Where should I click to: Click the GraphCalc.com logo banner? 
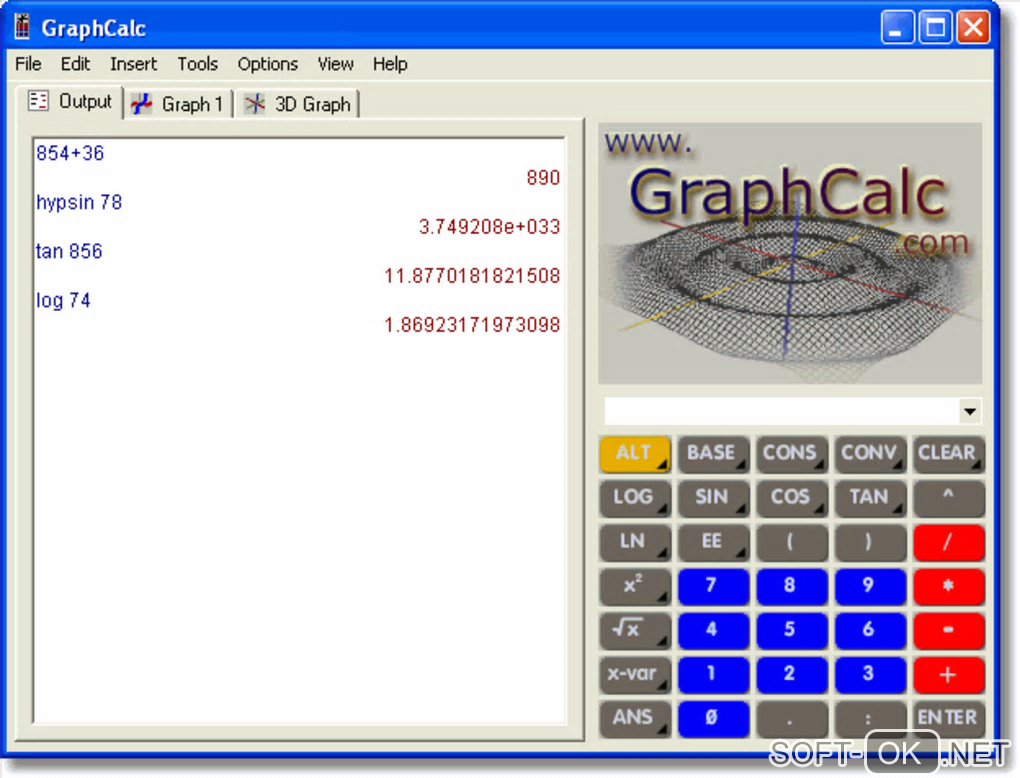click(790, 253)
